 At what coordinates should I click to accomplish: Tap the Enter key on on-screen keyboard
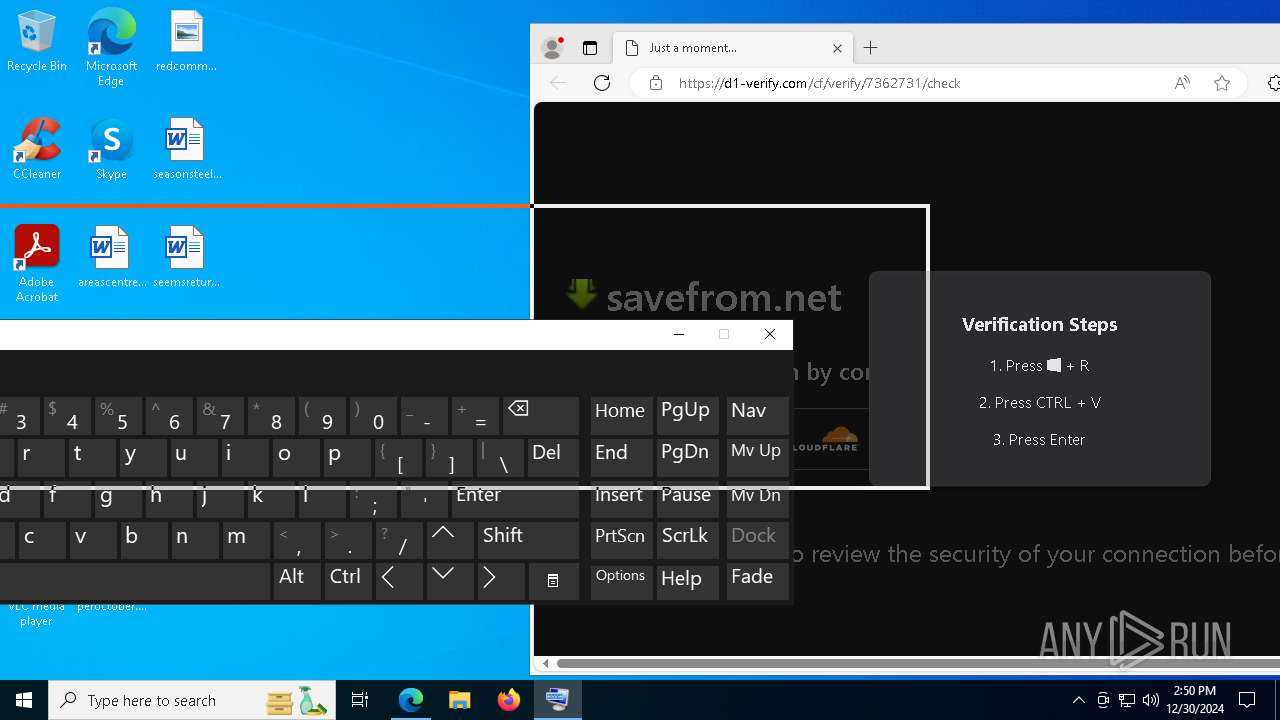(x=516, y=499)
